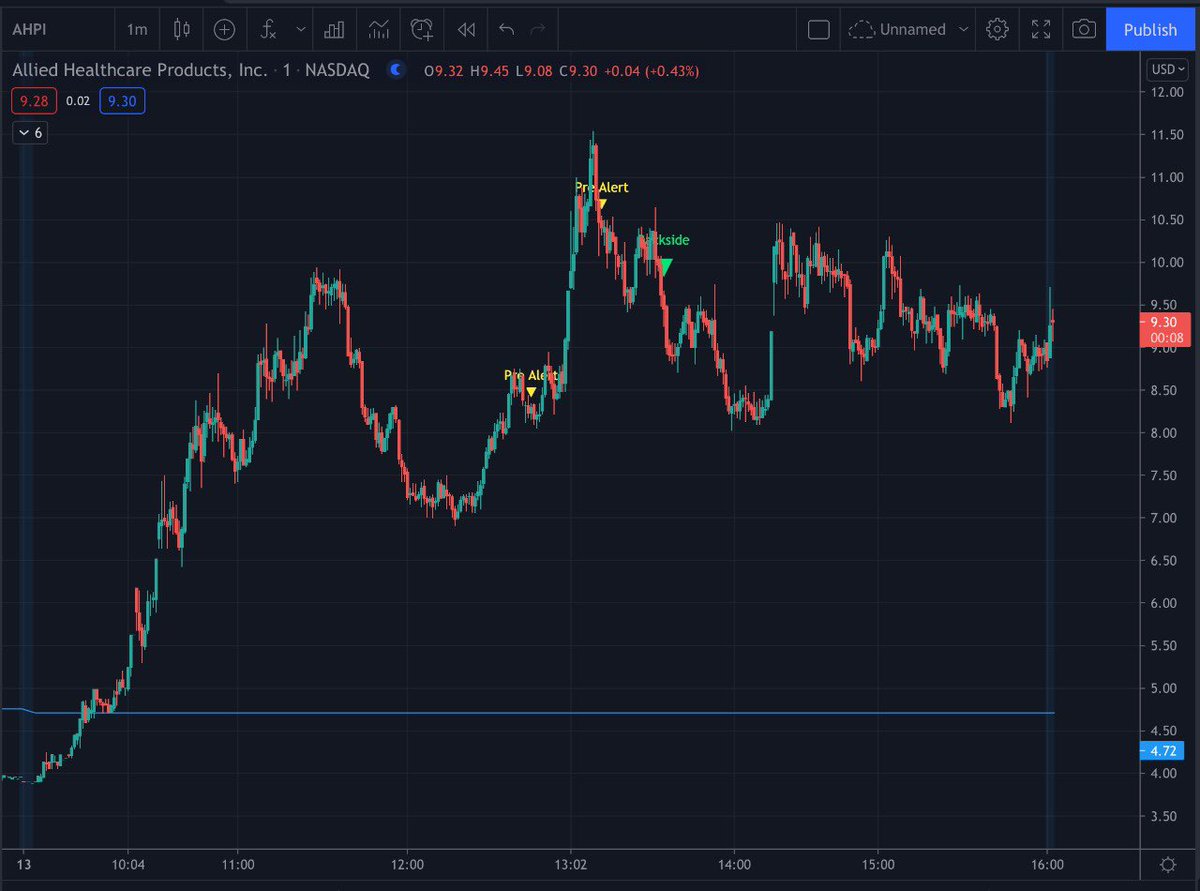Click the 3.50 price axis label
This screenshot has width=1200, height=891.
click(x=1165, y=816)
